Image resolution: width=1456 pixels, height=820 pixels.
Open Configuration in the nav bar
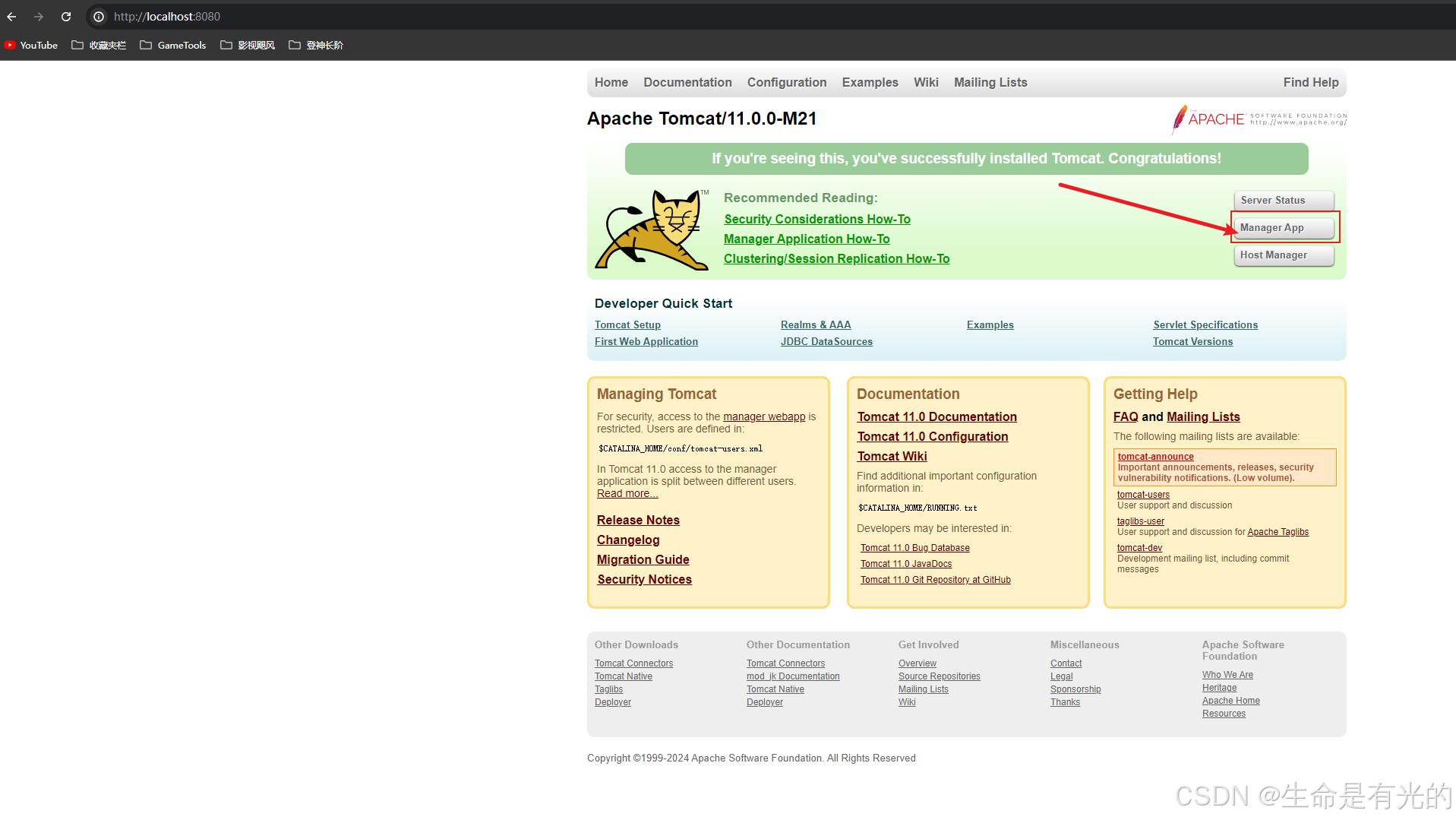pyautogui.click(x=787, y=82)
